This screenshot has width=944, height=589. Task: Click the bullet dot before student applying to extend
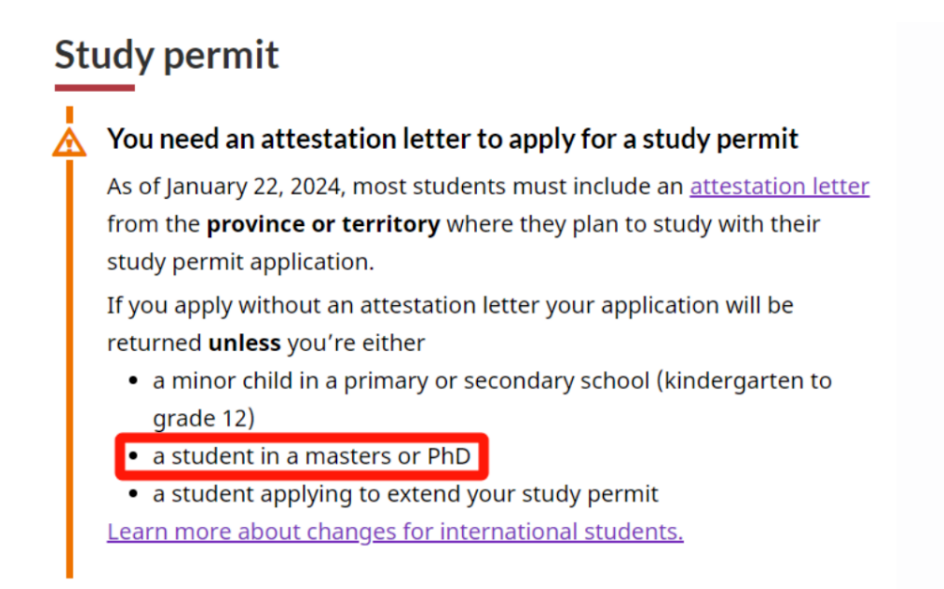pyautogui.click(x=134, y=494)
